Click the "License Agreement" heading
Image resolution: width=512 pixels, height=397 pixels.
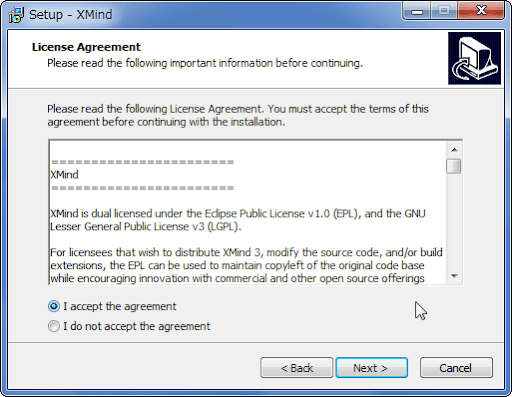tap(86, 47)
